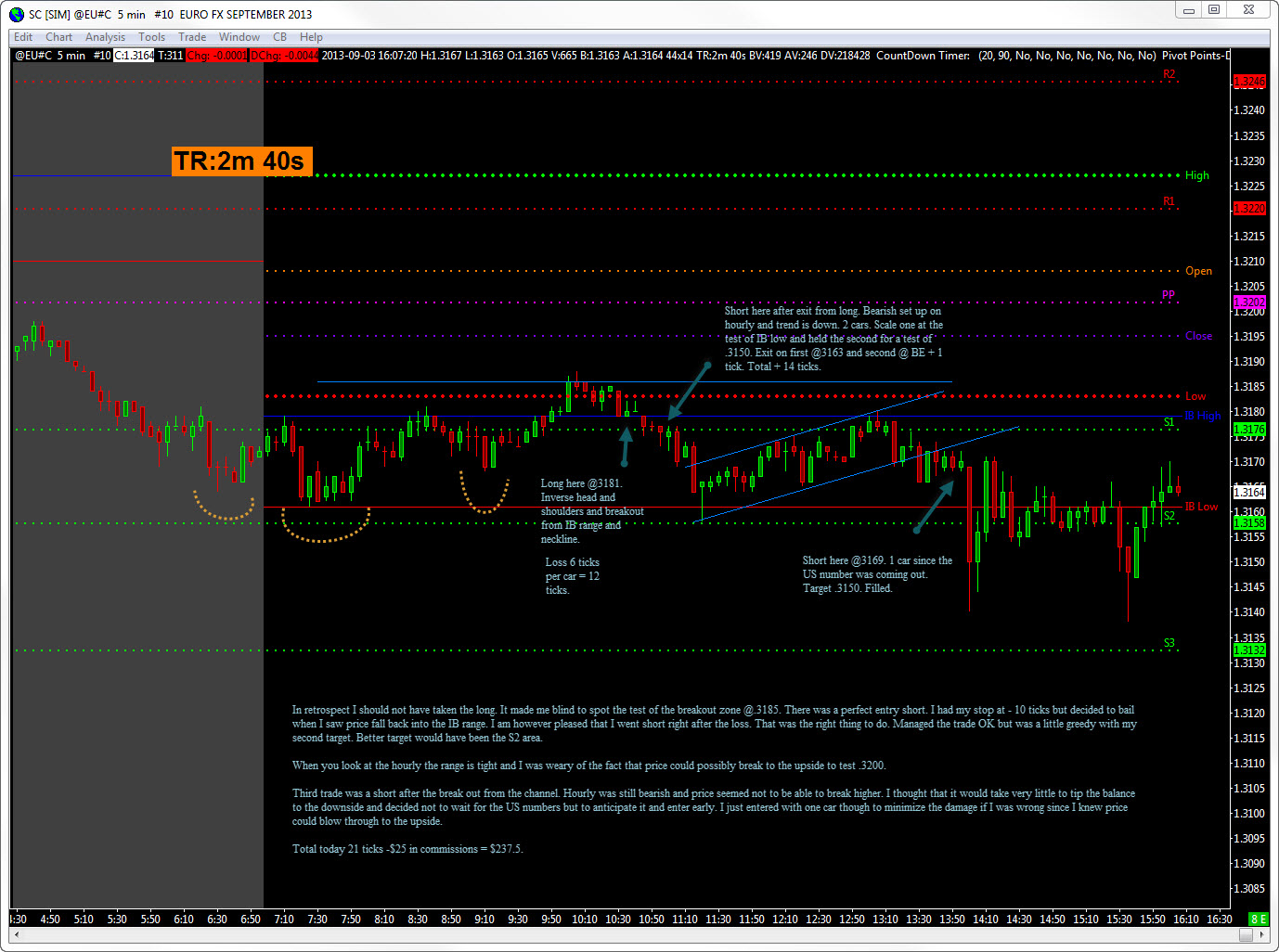The width and height of the screenshot is (1279, 952).
Task: Click the 'Short here after exit from long' note
Action: click(x=833, y=339)
